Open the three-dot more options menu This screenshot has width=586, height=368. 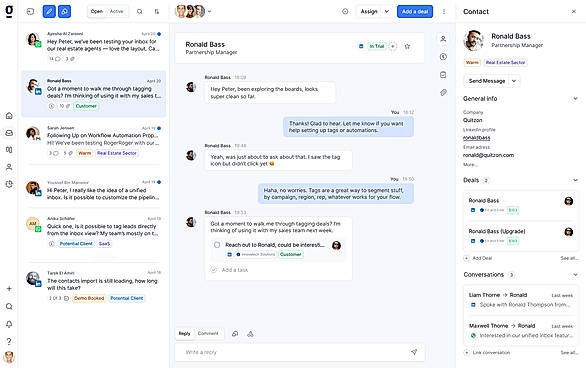click(444, 12)
